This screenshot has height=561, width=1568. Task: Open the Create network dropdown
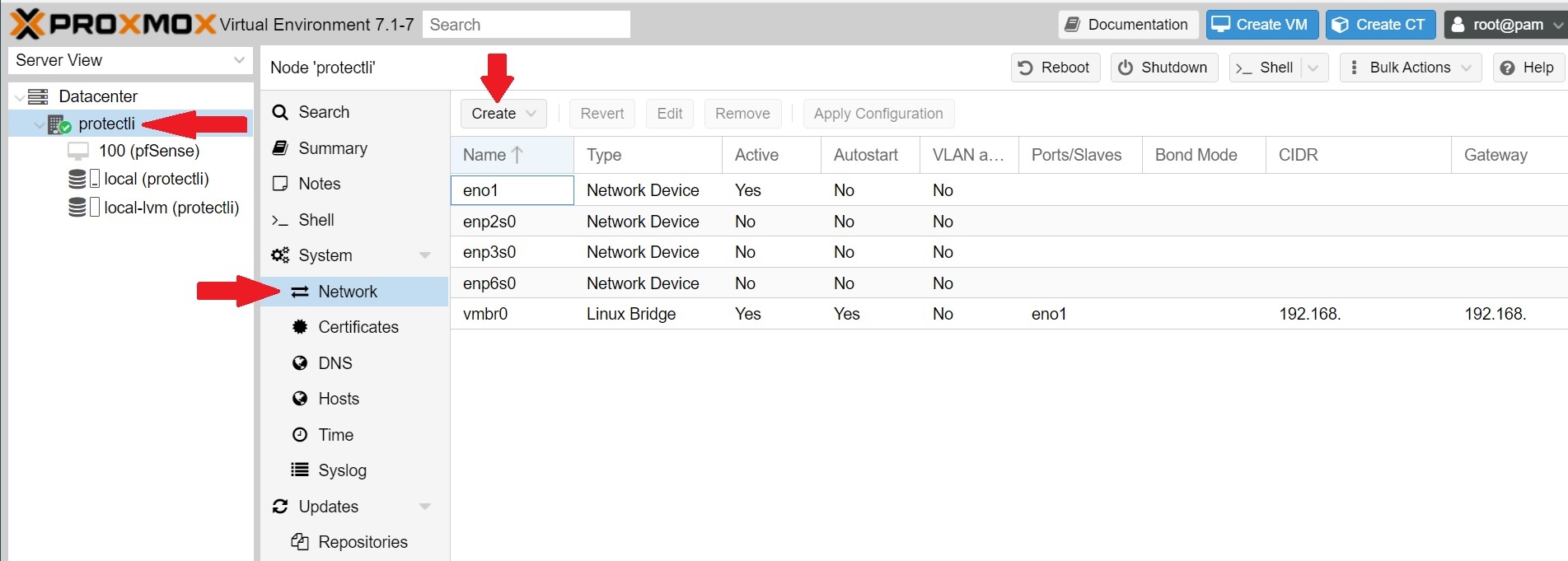click(503, 114)
